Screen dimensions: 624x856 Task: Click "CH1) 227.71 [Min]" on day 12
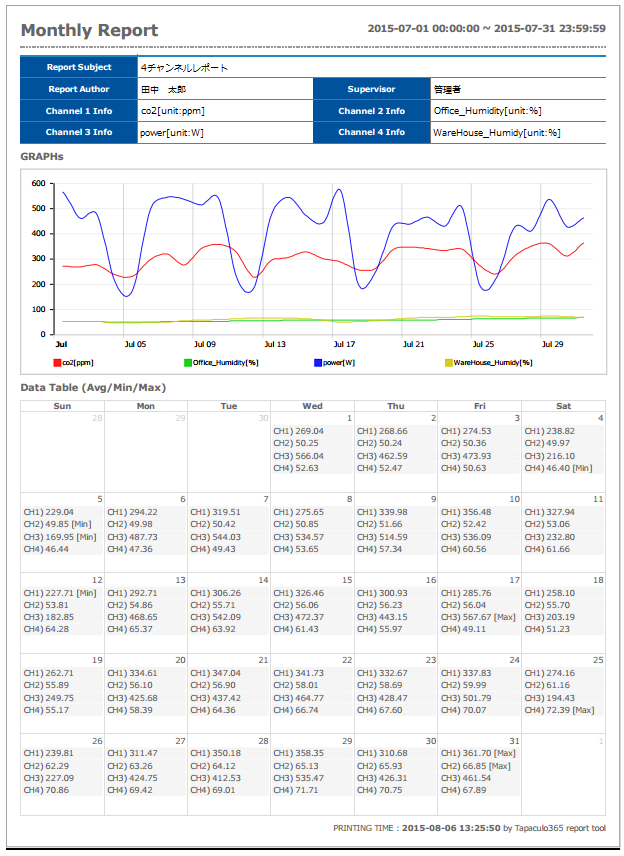pos(60,593)
